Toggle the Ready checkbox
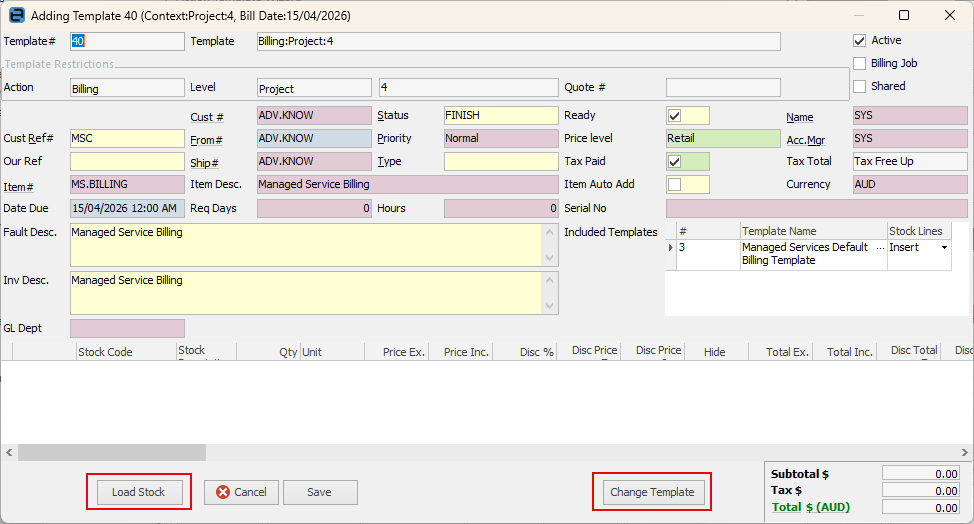Viewport: 974px width, 524px height. (675, 115)
